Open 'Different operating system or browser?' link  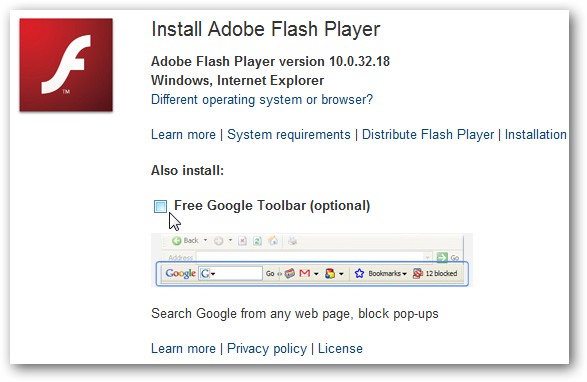(262, 100)
